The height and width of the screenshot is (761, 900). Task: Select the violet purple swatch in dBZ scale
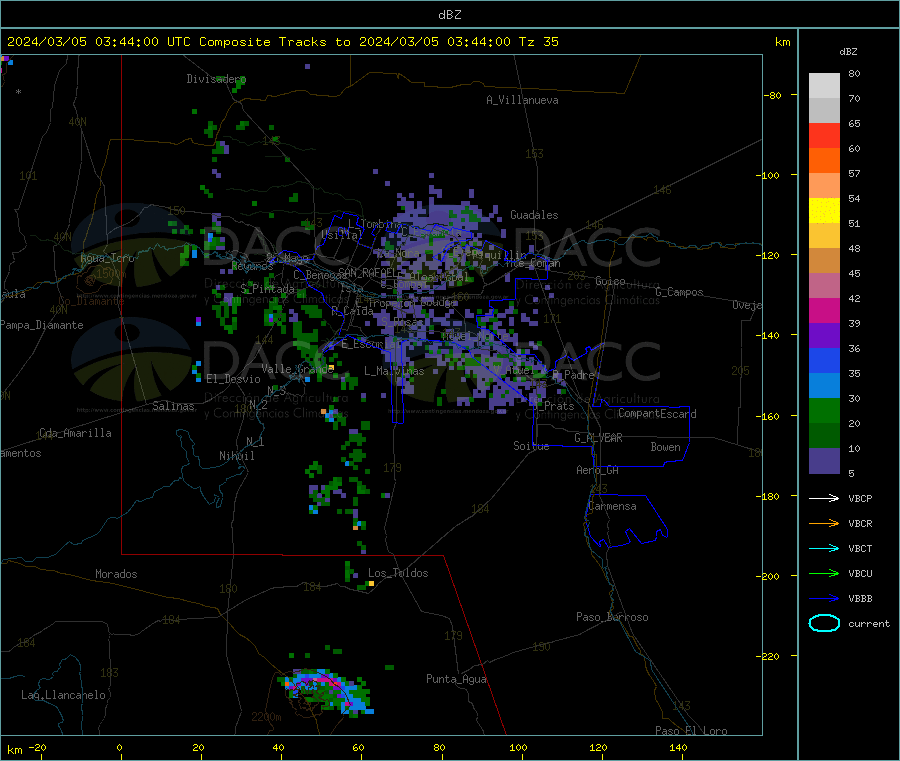click(824, 336)
